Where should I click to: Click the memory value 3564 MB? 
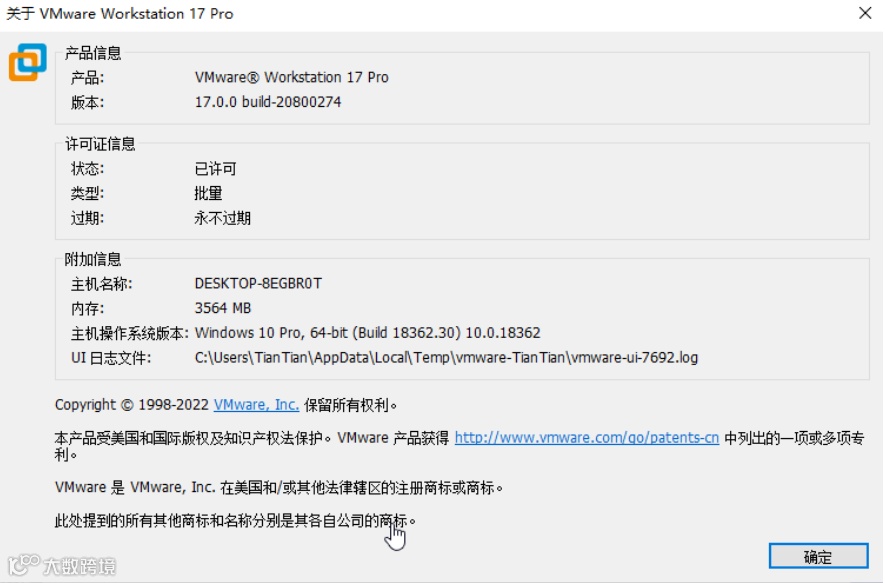(222, 308)
